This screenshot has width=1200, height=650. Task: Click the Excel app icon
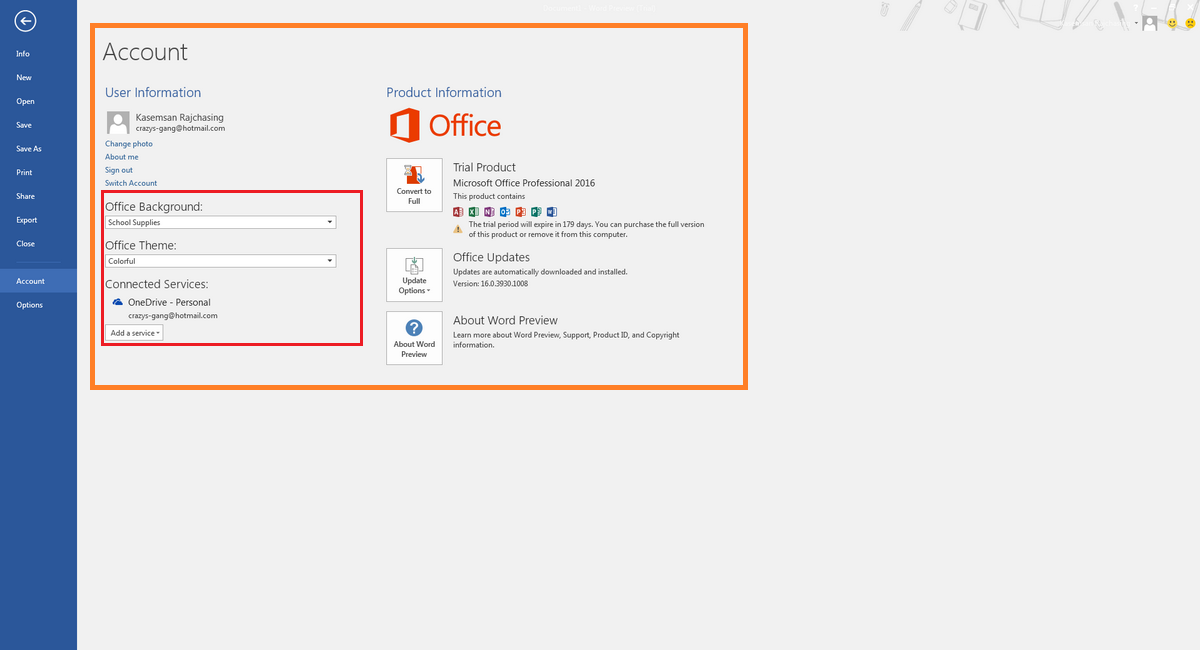tap(474, 212)
